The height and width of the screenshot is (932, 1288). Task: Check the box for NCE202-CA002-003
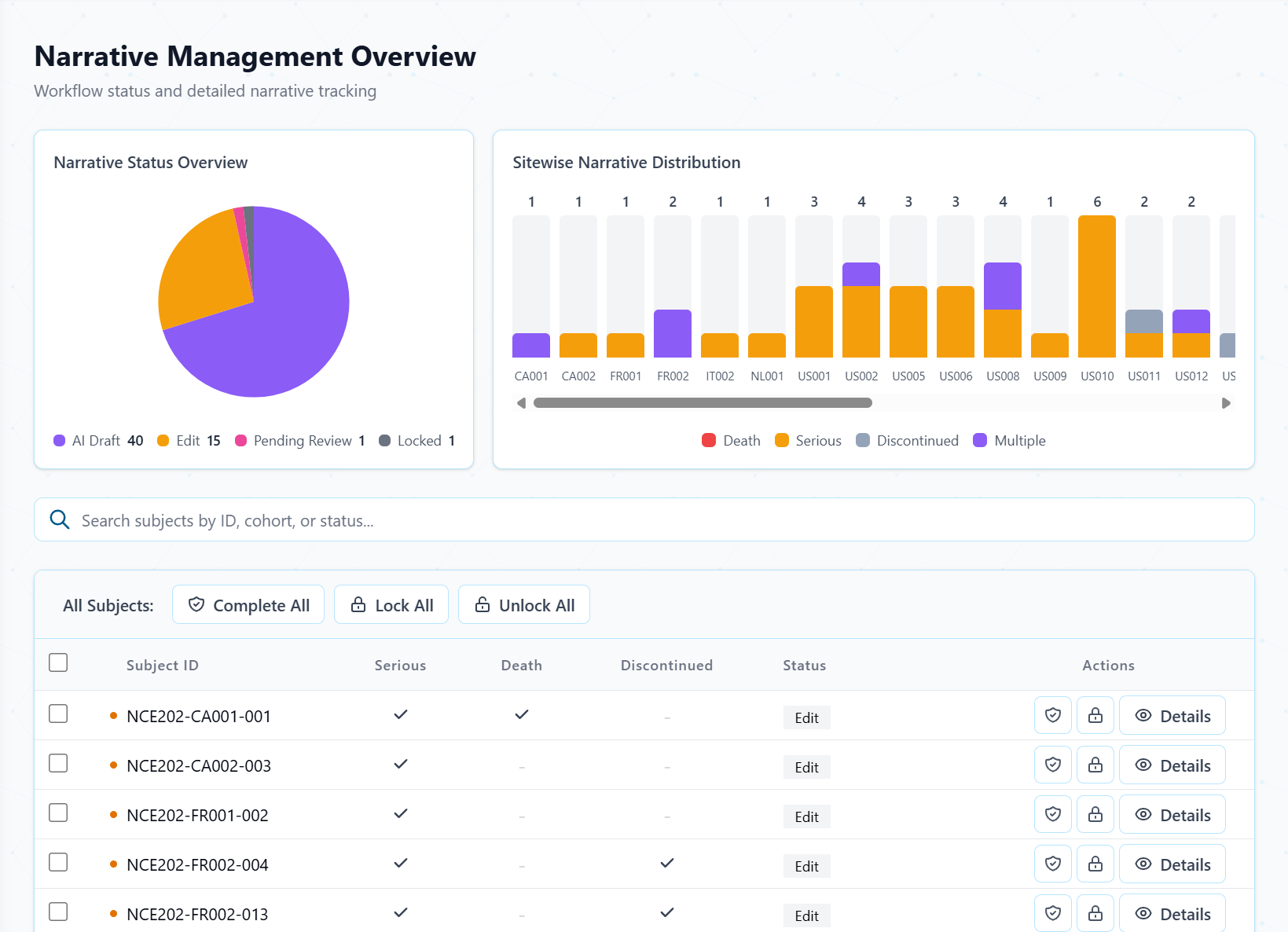(x=58, y=763)
